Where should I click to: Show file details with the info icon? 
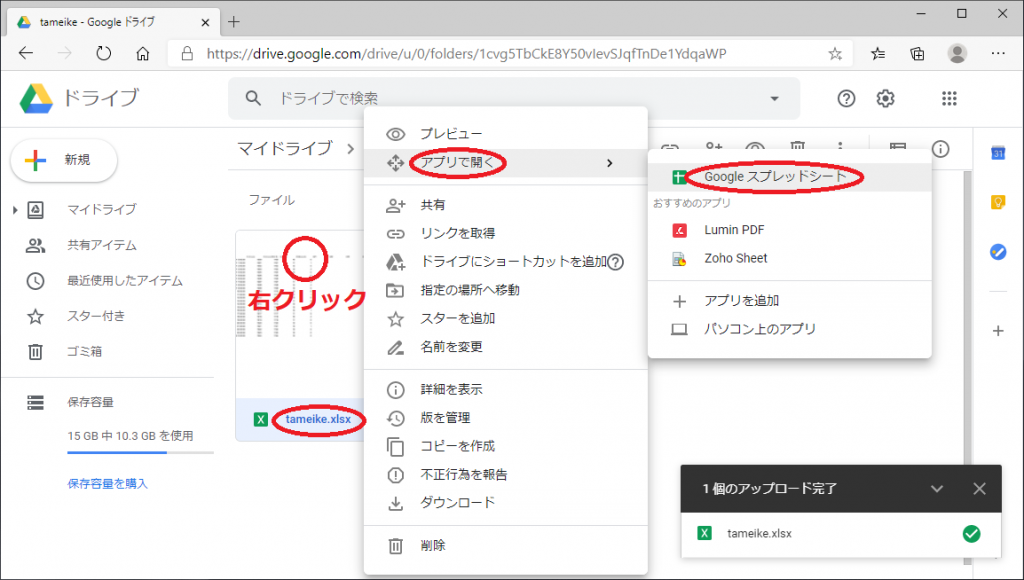(941, 148)
